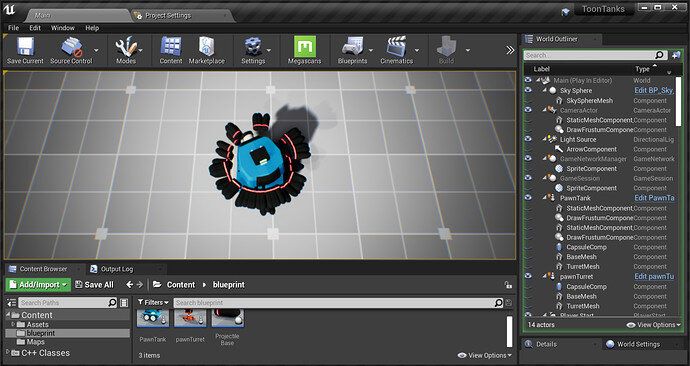Open World Outliner View Options dropdown
This screenshot has height=366, width=690.
tap(653, 325)
